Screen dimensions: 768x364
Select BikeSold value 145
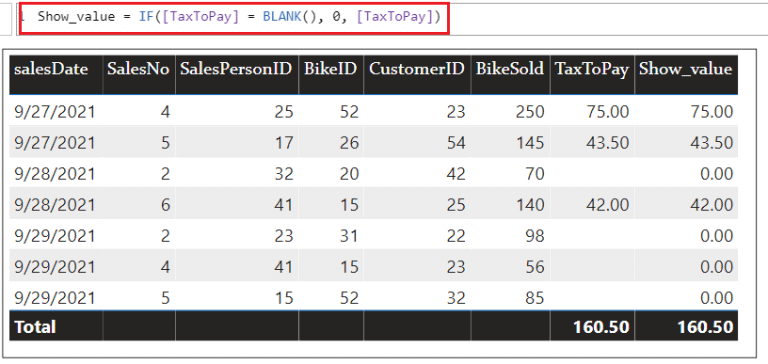pos(529,143)
